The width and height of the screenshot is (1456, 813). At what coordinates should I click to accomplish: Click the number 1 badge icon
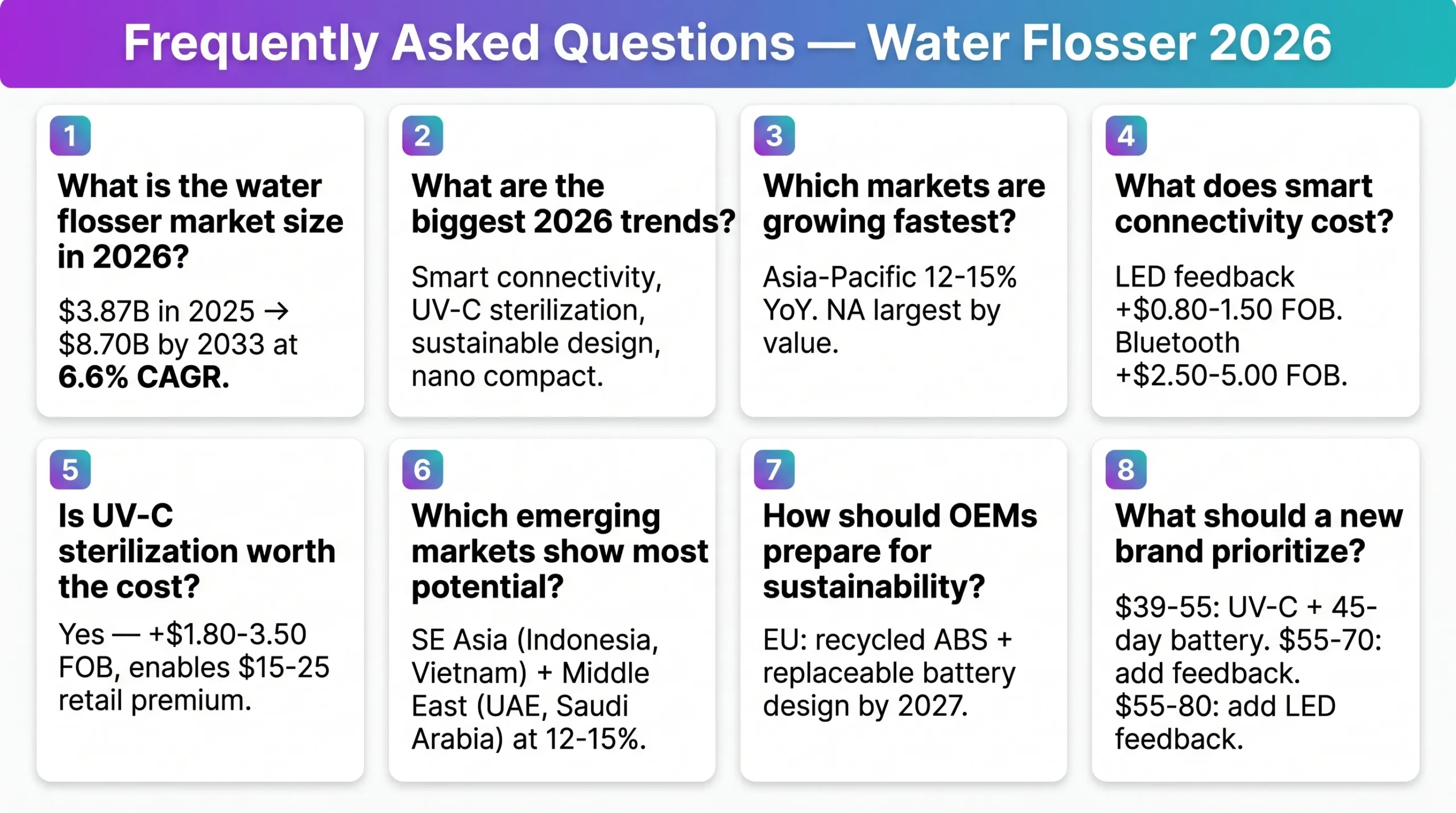tap(70, 135)
